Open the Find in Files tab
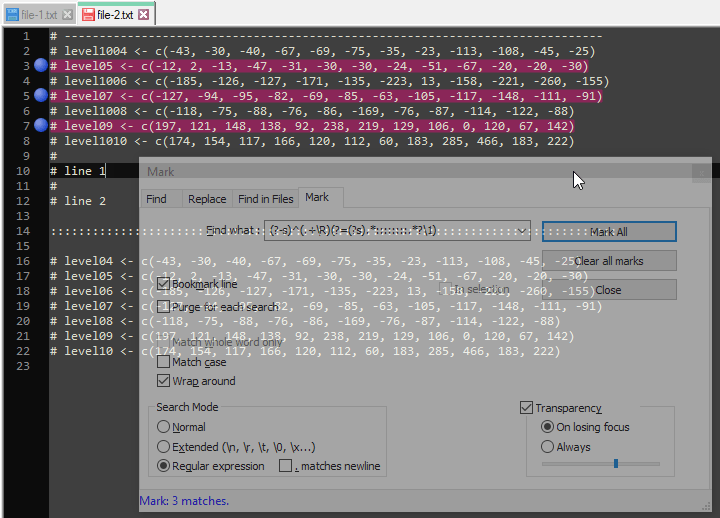The height and width of the screenshot is (518, 720). [265, 199]
